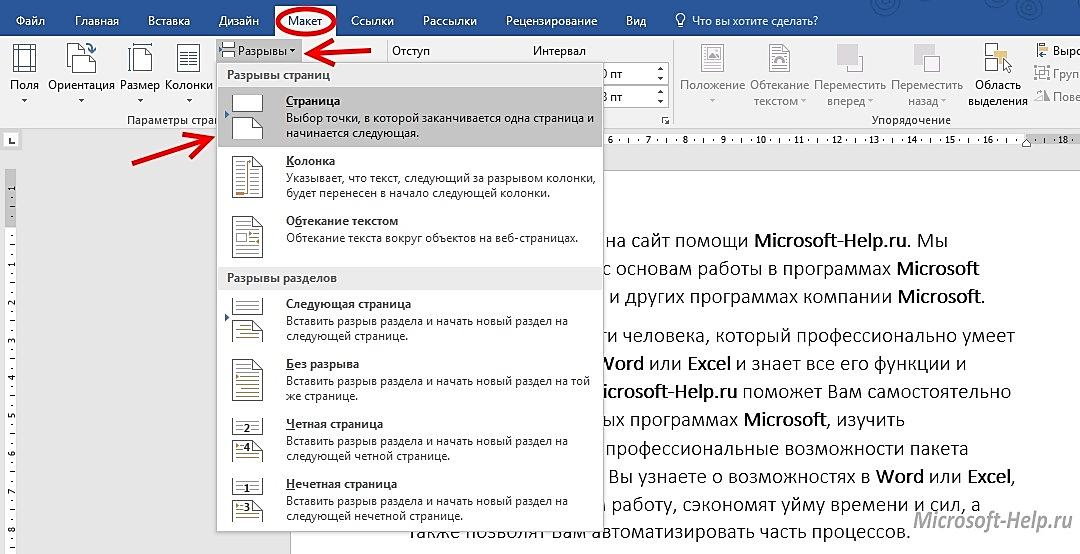Click the Обтекание текстом icon
Image resolution: width=1080 pixels, height=554 pixels.
point(247,236)
